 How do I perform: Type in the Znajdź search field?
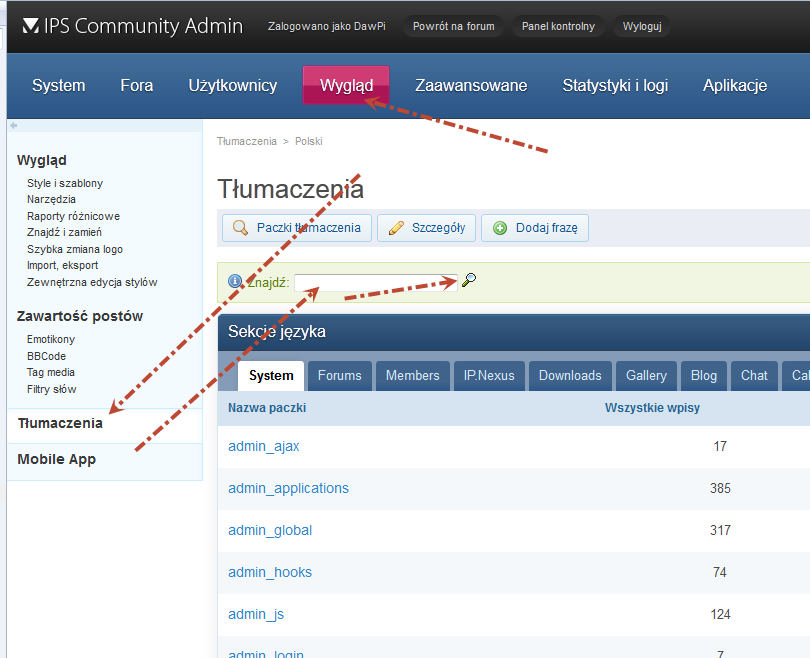(375, 282)
